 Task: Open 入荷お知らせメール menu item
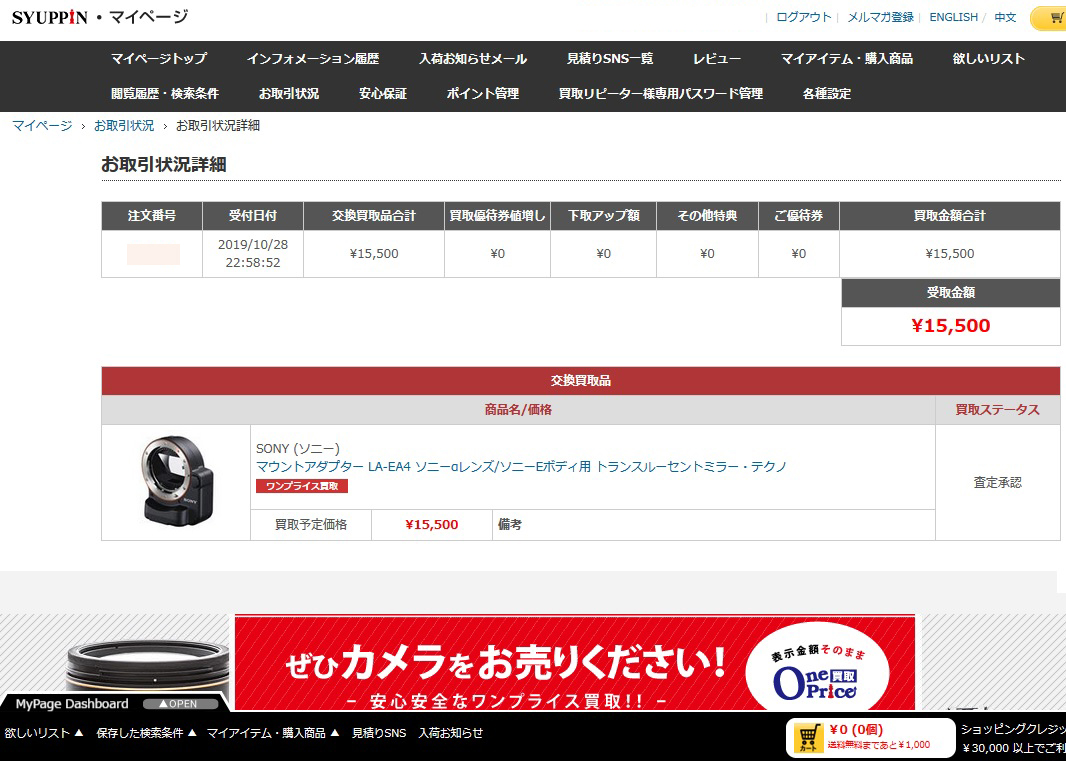[472, 59]
